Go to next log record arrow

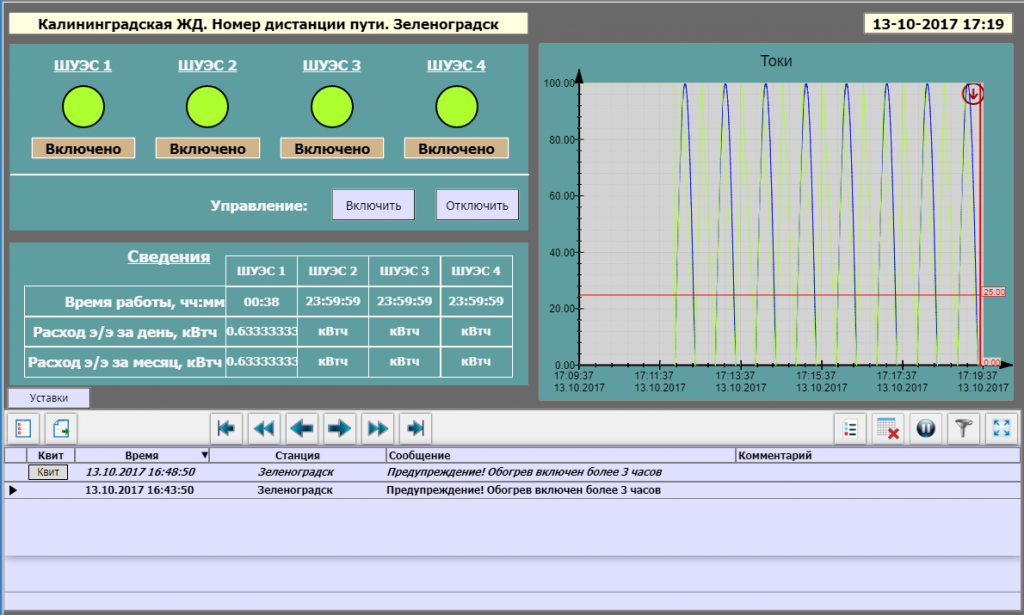point(340,428)
